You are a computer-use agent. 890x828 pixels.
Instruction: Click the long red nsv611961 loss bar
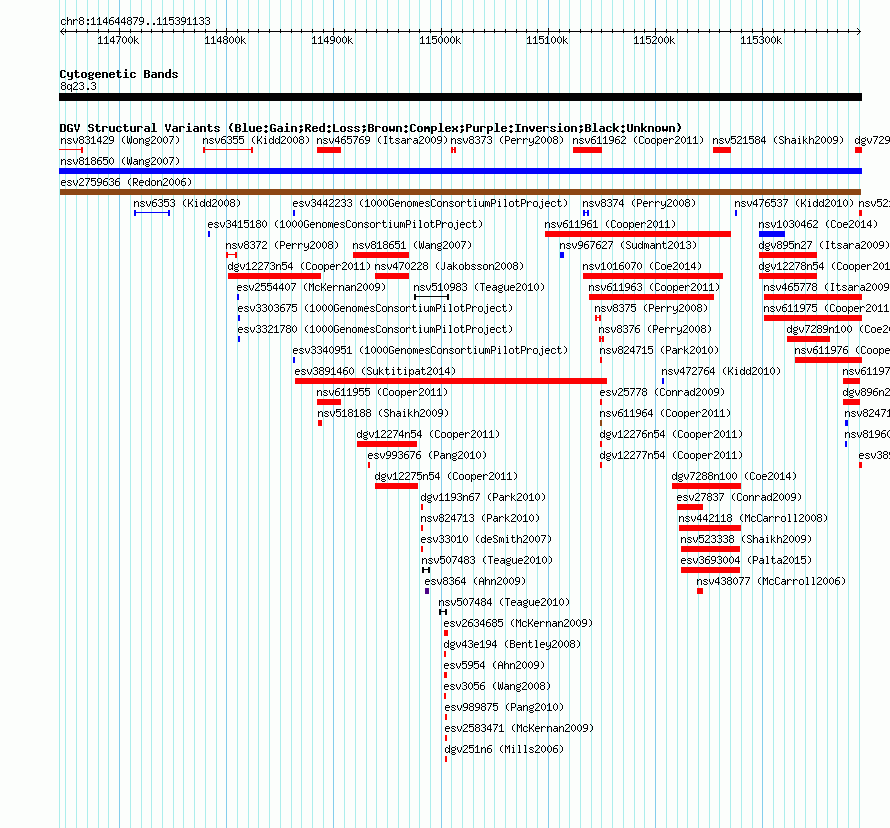[x=637, y=234]
